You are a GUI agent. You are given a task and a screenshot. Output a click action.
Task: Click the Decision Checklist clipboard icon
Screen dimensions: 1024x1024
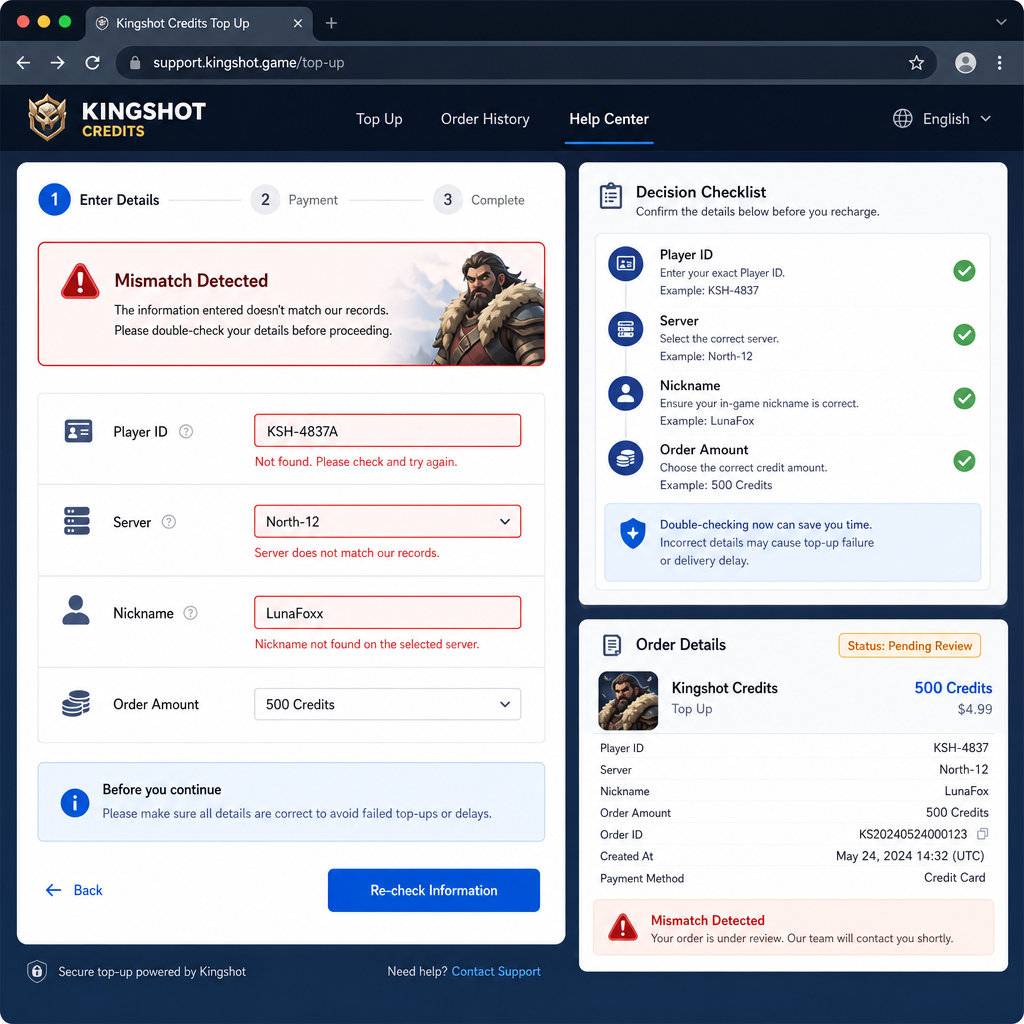611,196
